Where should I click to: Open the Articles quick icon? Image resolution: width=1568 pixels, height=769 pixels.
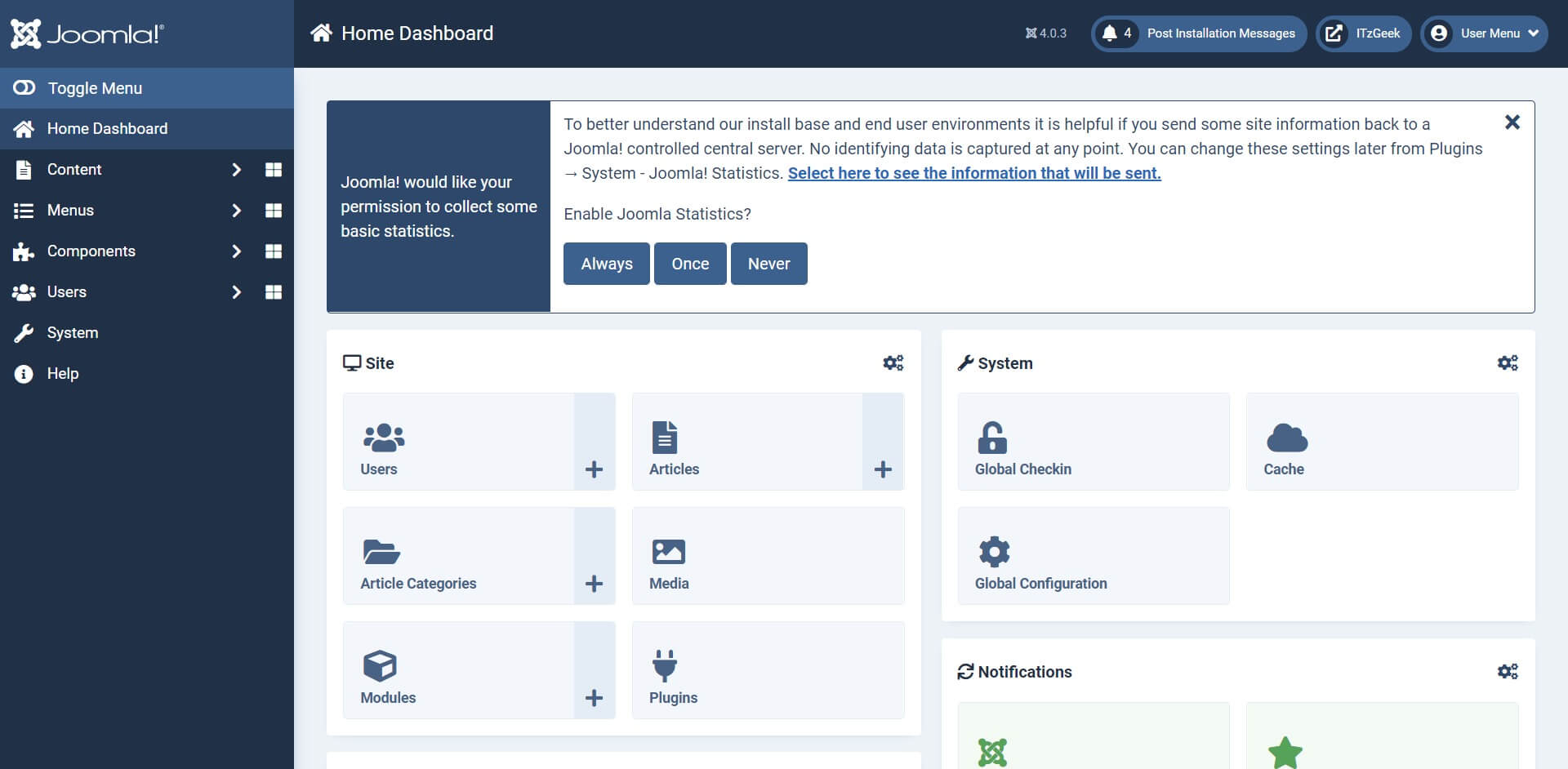click(x=747, y=442)
